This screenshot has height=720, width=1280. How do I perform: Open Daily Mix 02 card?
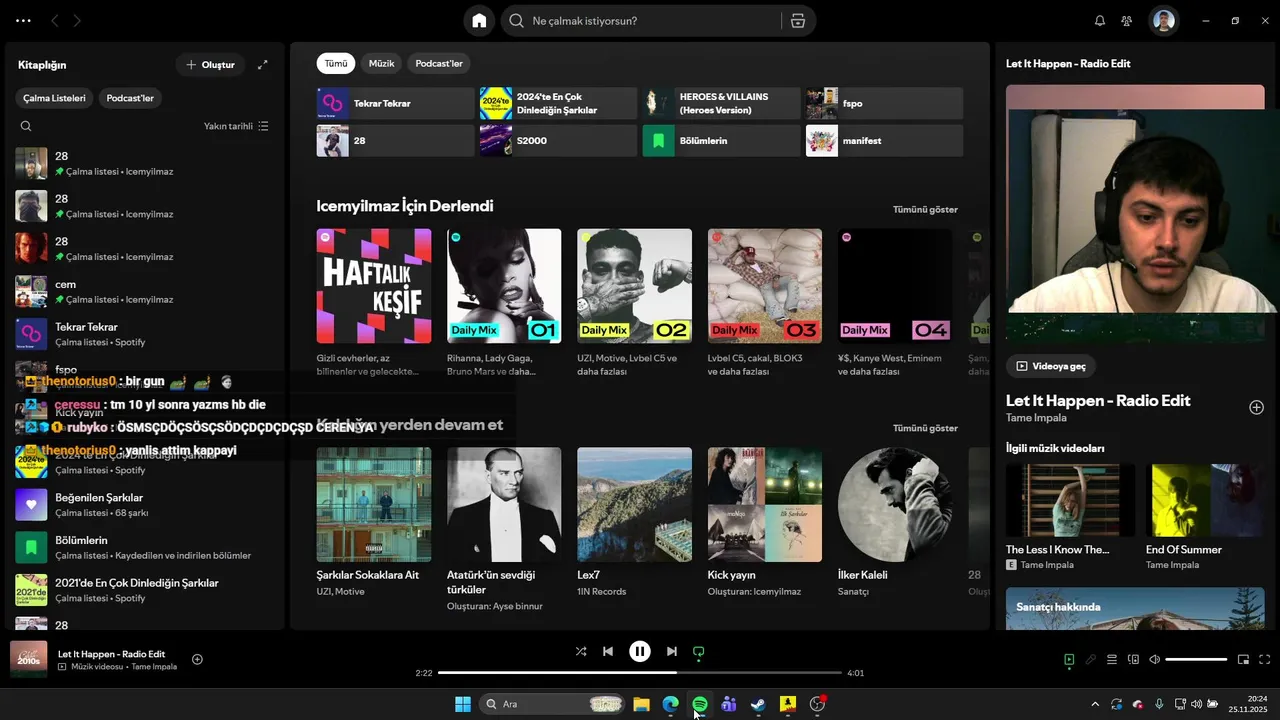click(x=634, y=301)
